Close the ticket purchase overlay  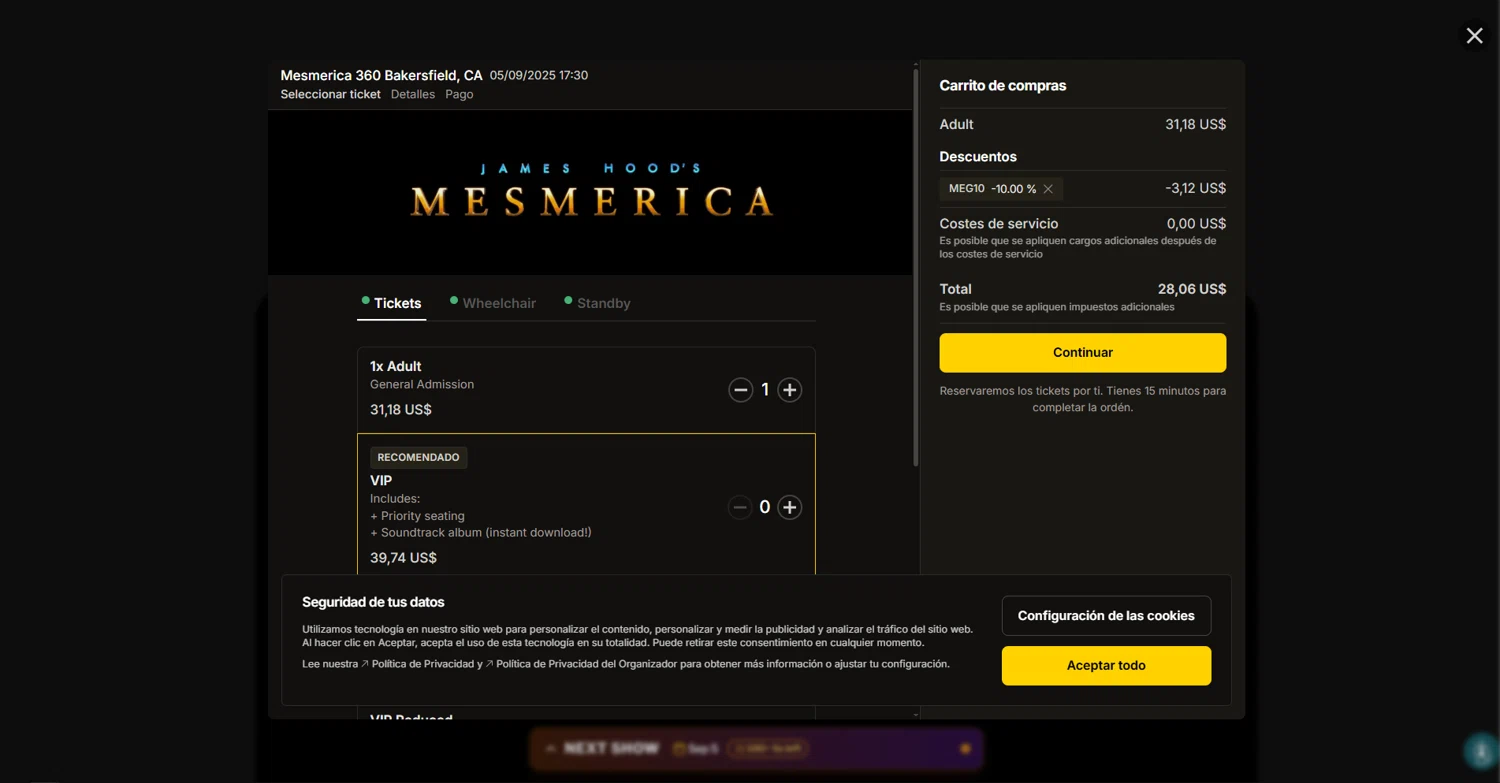pyautogui.click(x=1474, y=36)
